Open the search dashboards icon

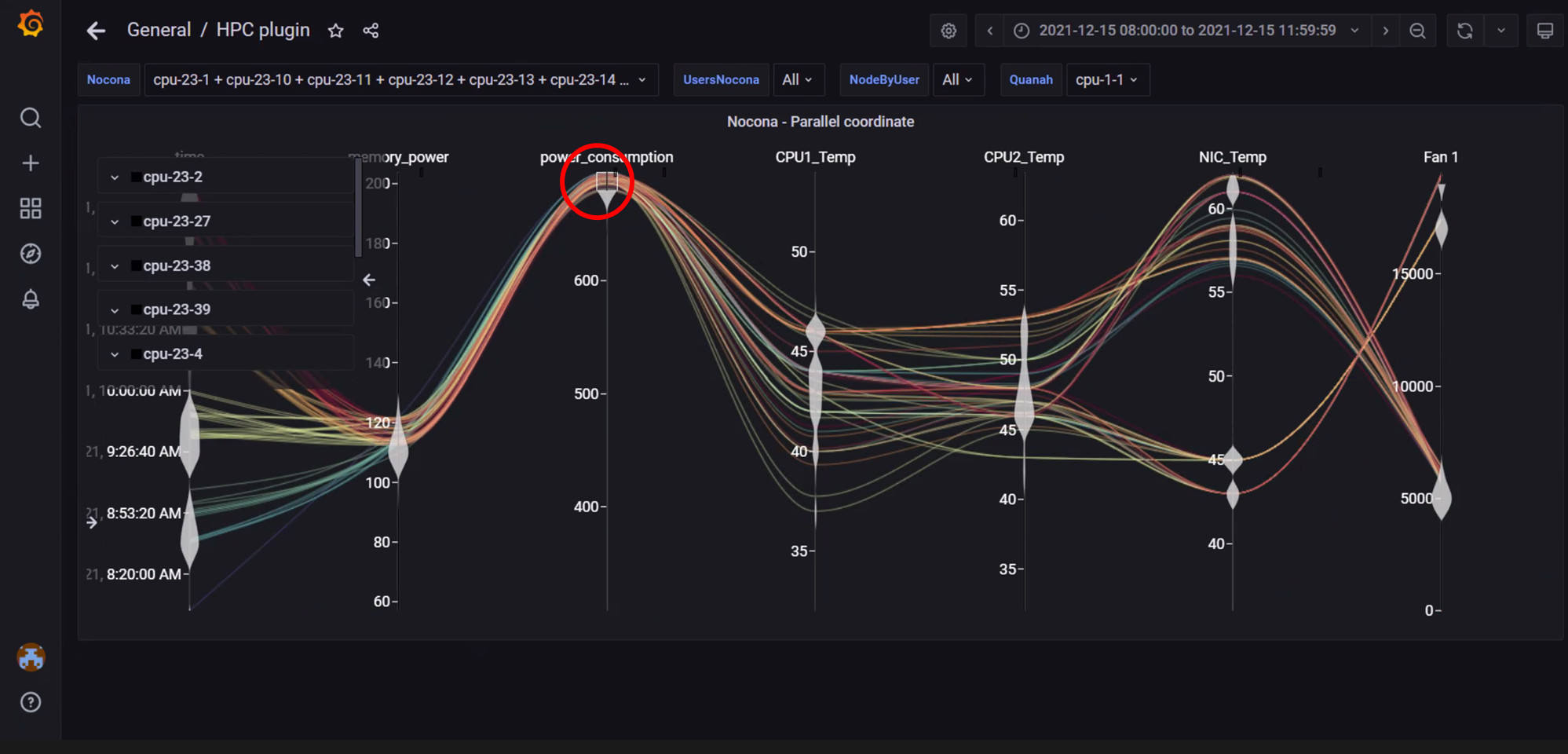point(31,118)
